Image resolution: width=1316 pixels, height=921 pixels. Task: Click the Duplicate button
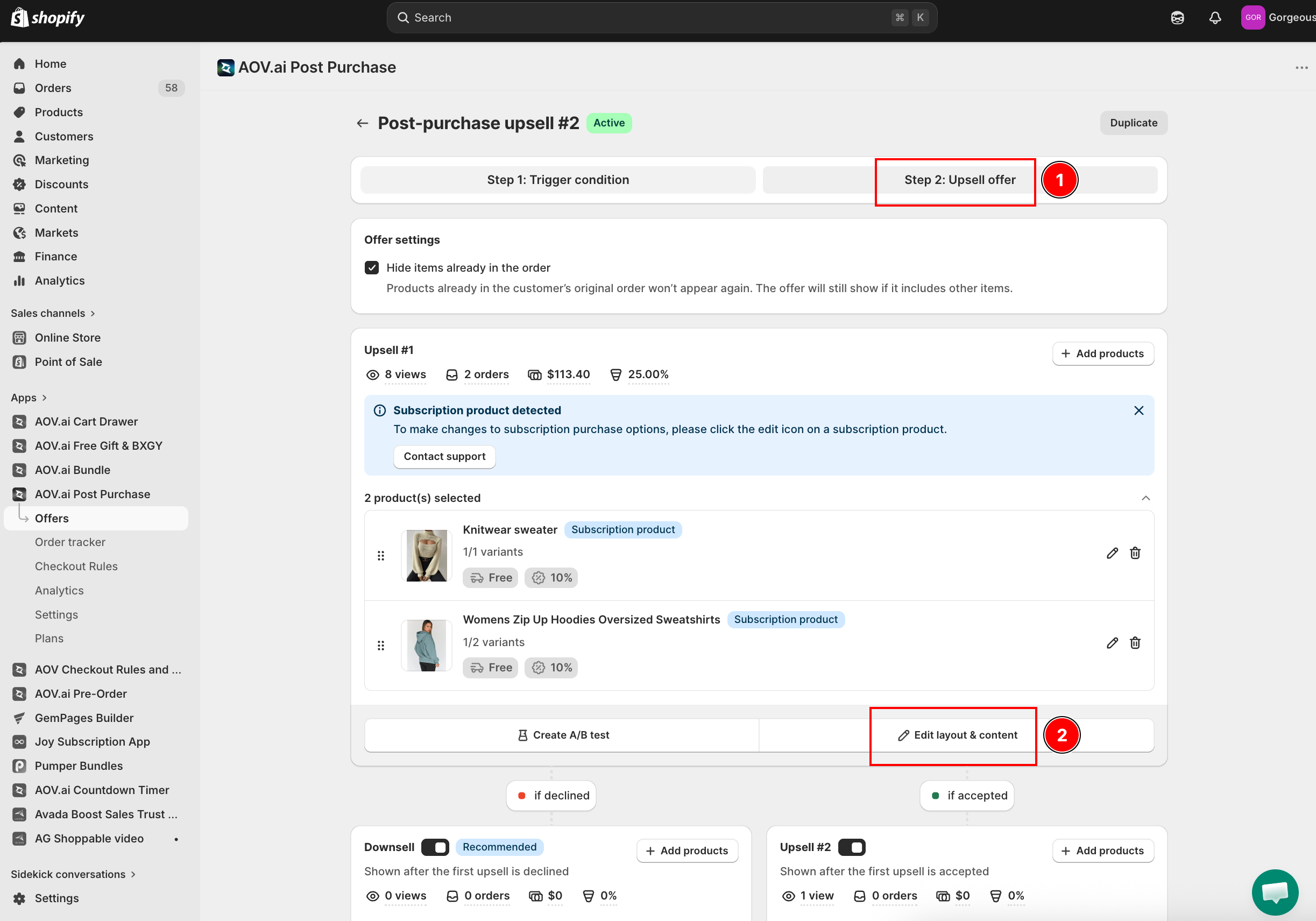pos(1133,123)
